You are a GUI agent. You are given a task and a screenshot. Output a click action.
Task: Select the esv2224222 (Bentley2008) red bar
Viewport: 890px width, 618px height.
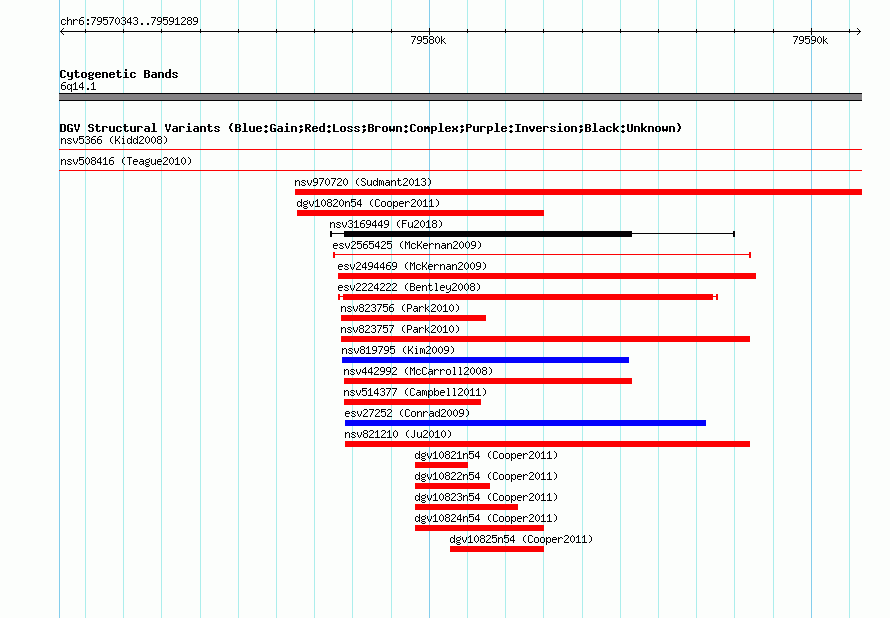coord(528,297)
